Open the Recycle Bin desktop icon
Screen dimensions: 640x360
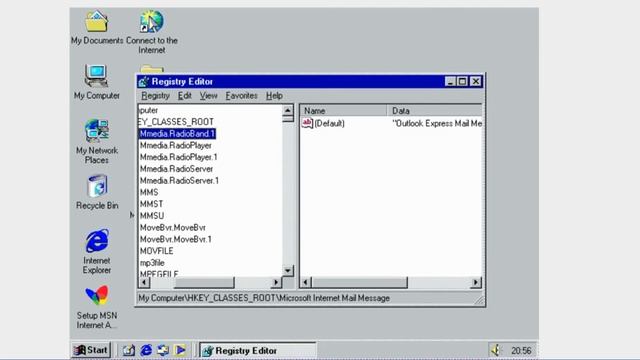pos(97,186)
